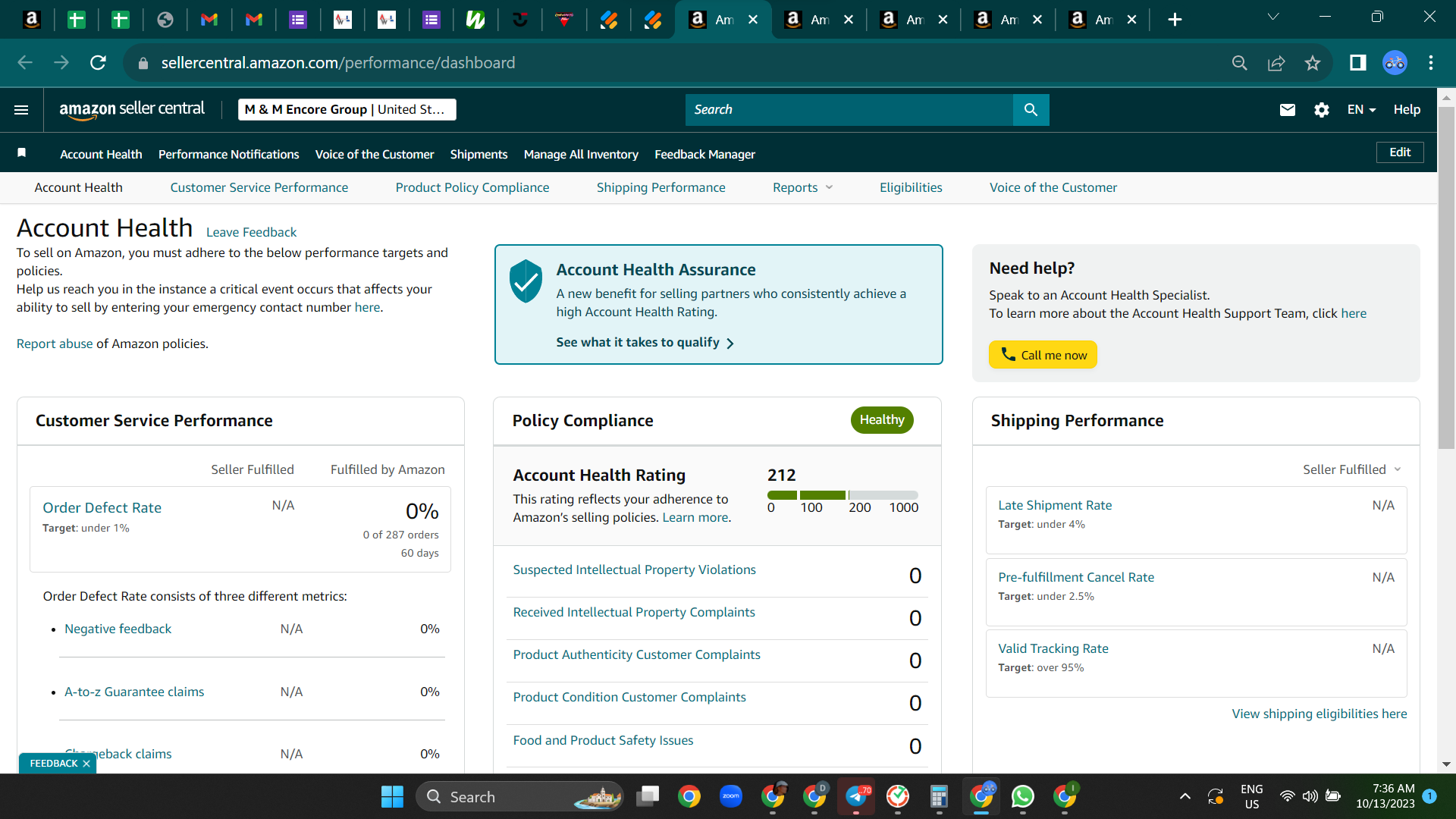Click Learn more about Account Health Rating
The image size is (1456, 819).
pyautogui.click(x=695, y=517)
